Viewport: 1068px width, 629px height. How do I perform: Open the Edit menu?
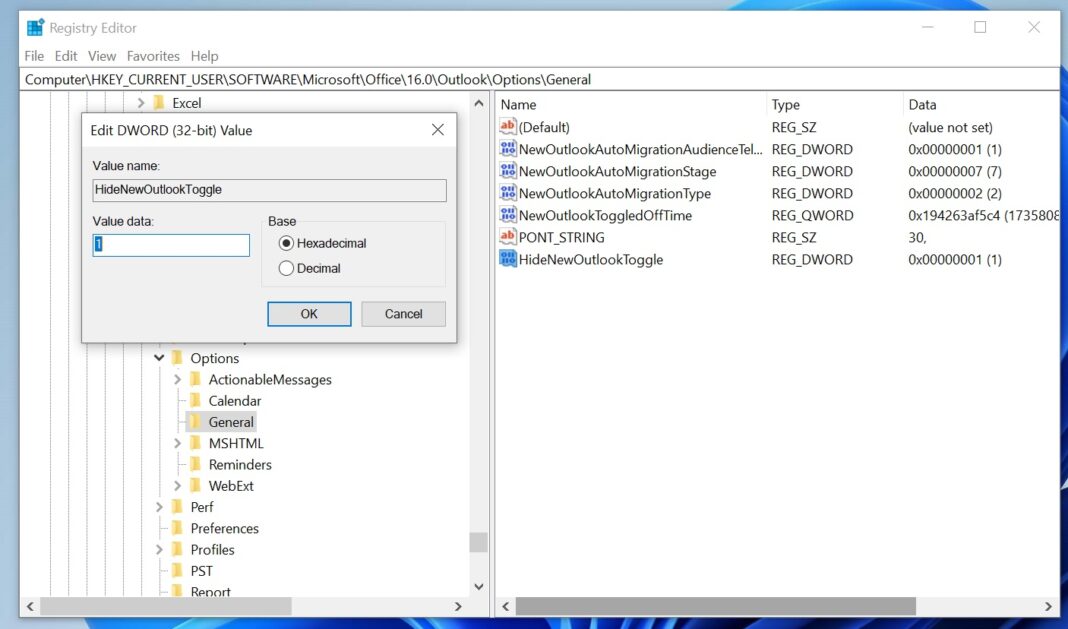pyautogui.click(x=65, y=56)
